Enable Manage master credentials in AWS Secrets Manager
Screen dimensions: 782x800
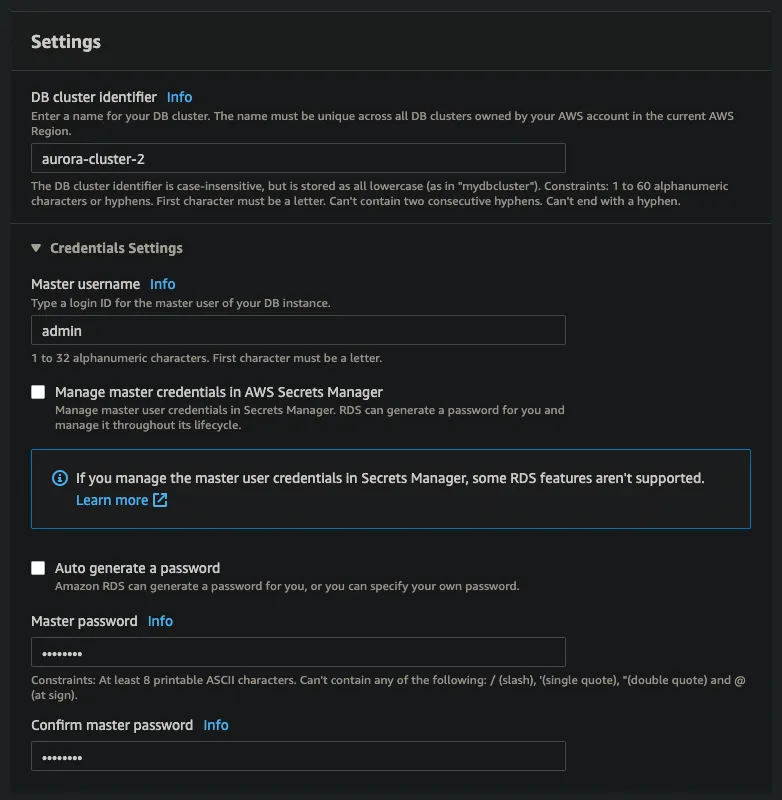point(37,391)
